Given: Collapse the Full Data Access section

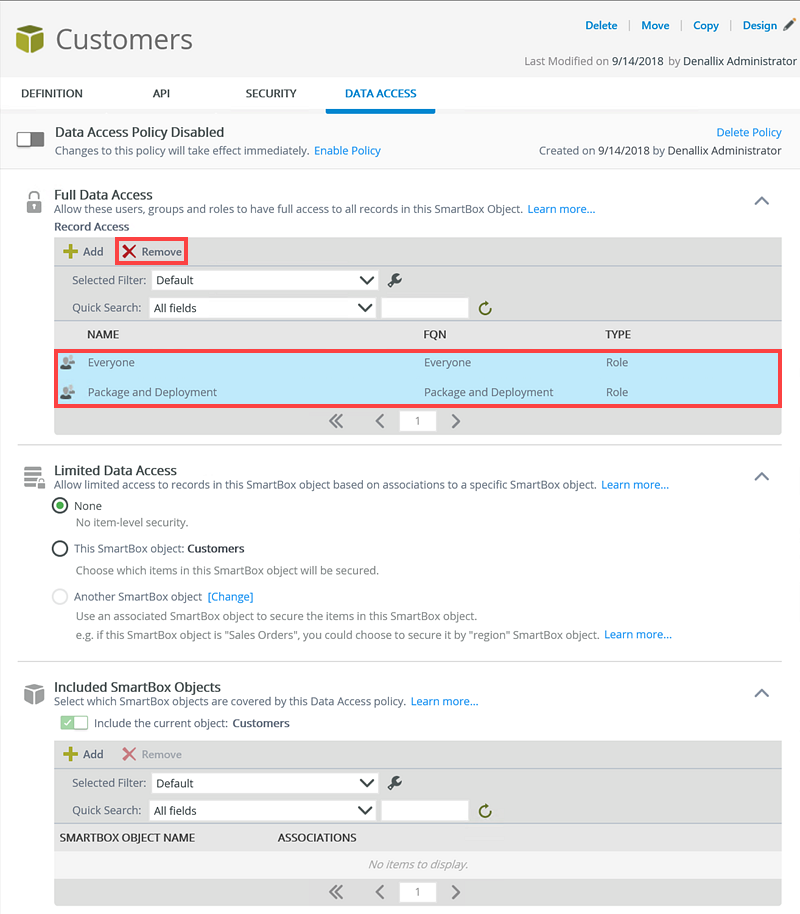Looking at the screenshot, I should point(761,201).
